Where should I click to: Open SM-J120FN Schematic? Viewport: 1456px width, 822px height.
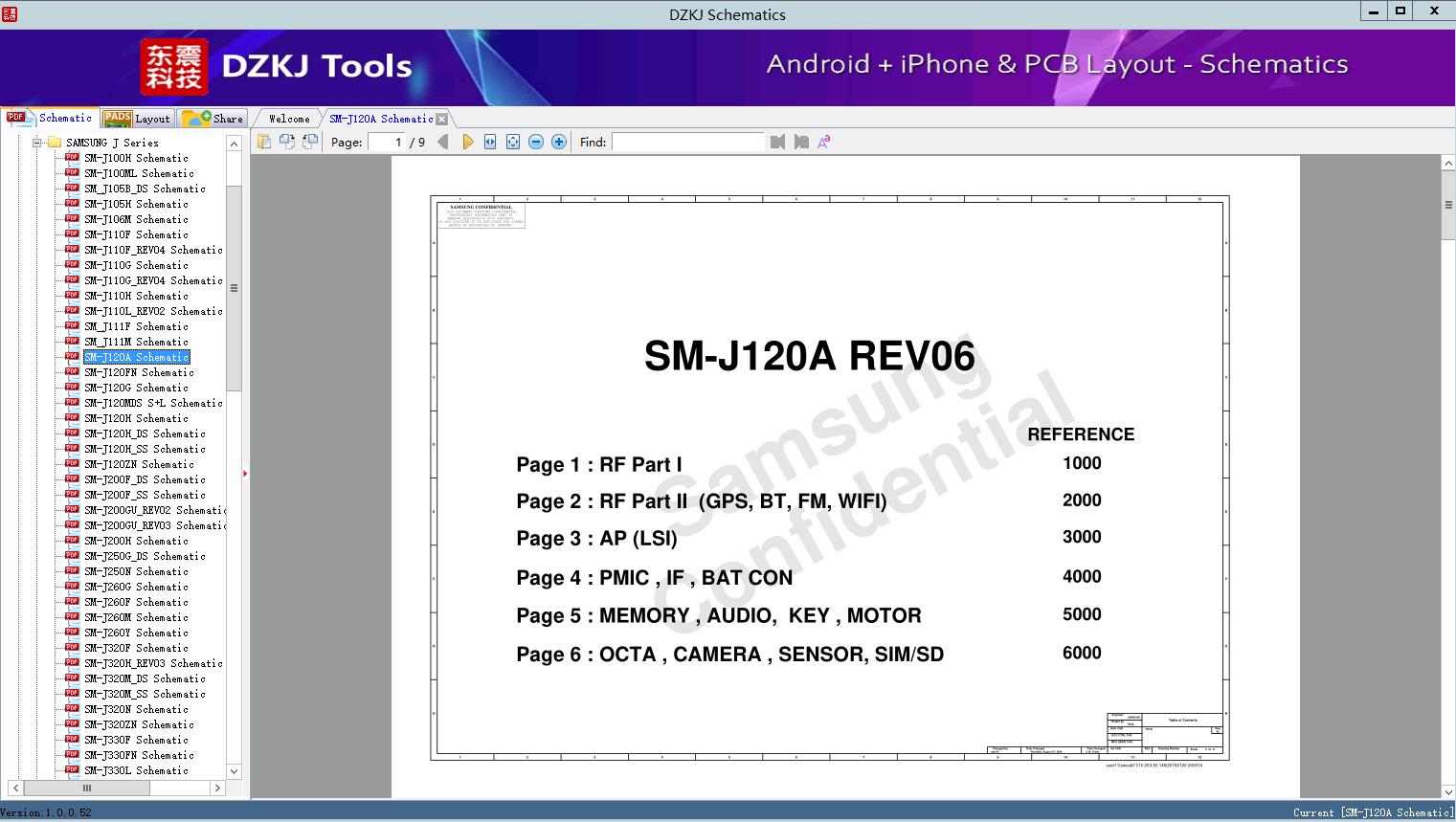point(139,372)
